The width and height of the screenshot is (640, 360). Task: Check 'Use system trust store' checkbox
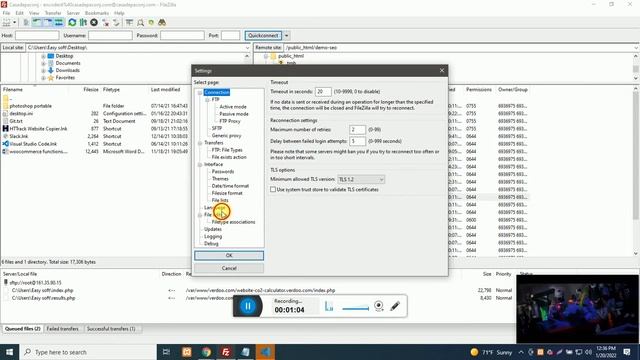[273, 189]
